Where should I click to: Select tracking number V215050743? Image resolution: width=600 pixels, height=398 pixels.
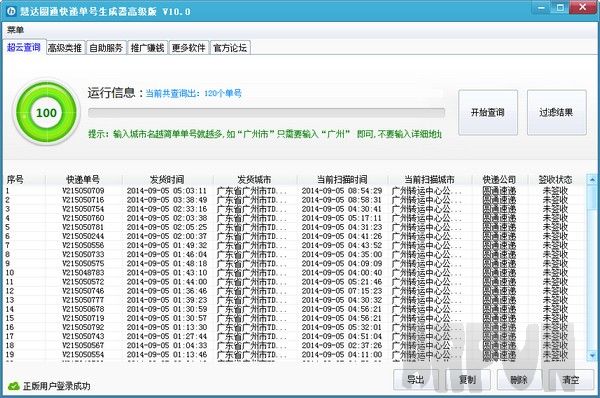[83, 336]
